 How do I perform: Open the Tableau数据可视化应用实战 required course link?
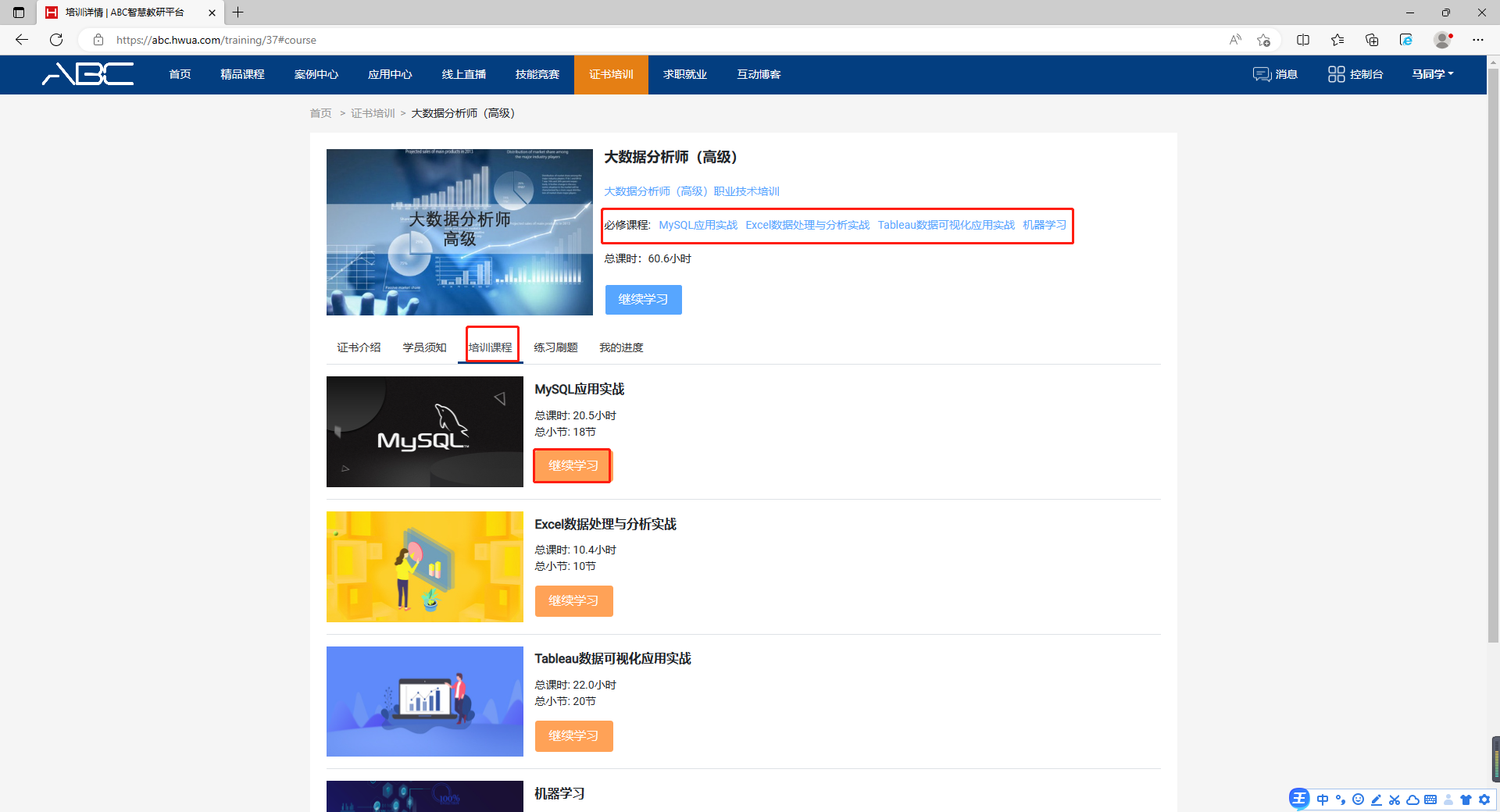point(946,225)
